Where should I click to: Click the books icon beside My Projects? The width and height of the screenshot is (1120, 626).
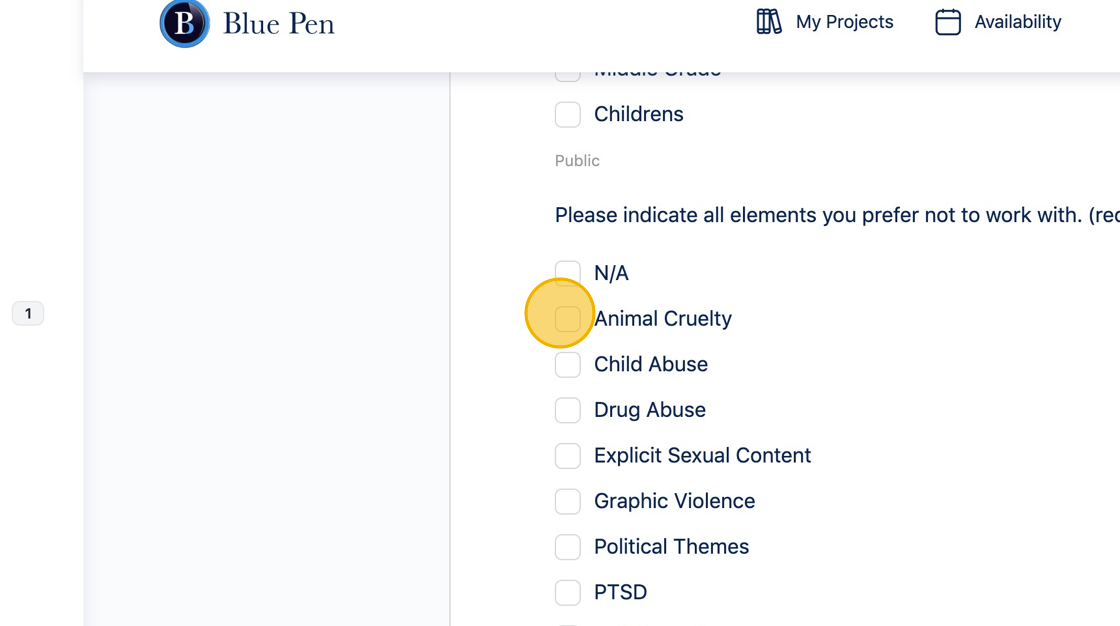point(768,22)
